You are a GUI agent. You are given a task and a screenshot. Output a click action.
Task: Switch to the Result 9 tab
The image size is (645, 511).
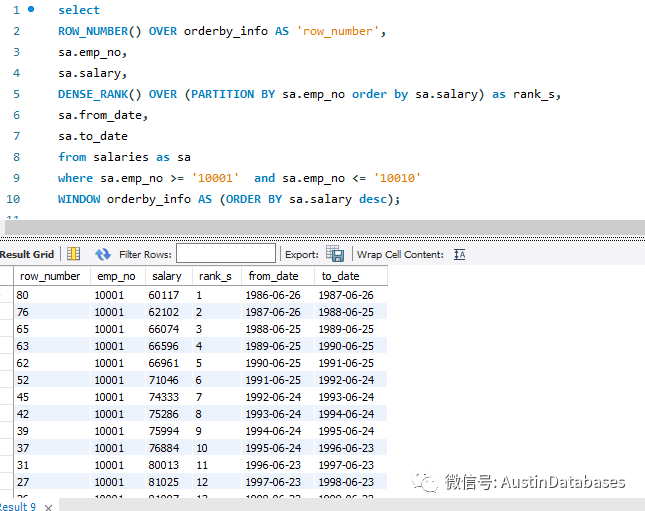coord(18,506)
